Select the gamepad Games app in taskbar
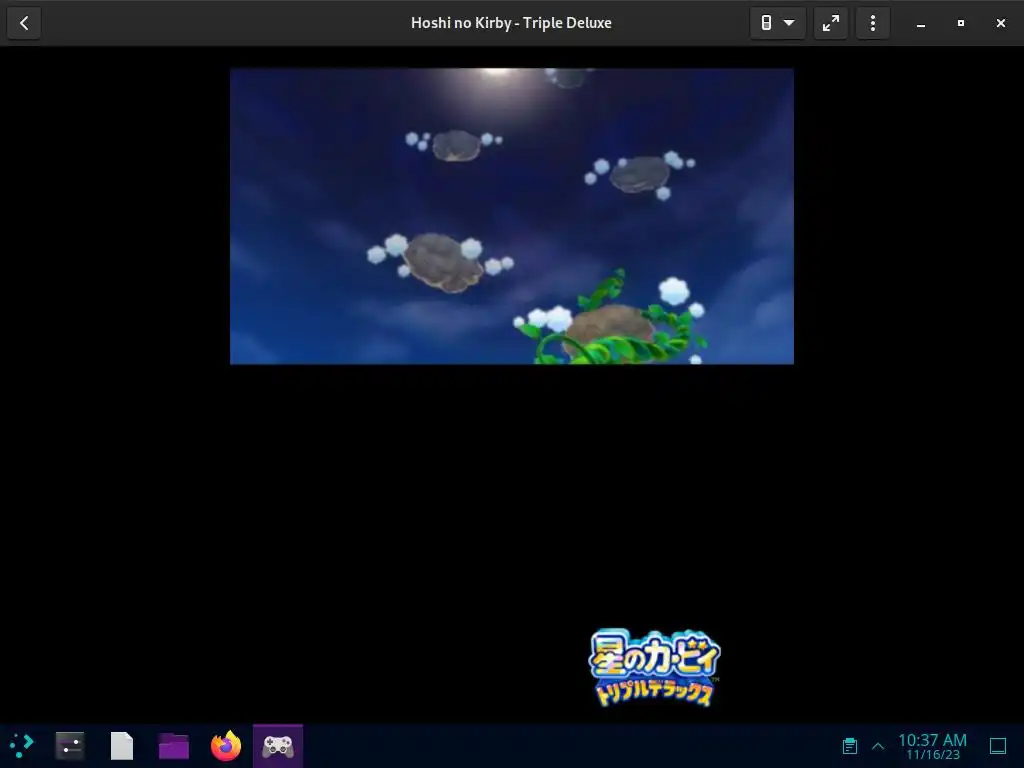 [278, 746]
